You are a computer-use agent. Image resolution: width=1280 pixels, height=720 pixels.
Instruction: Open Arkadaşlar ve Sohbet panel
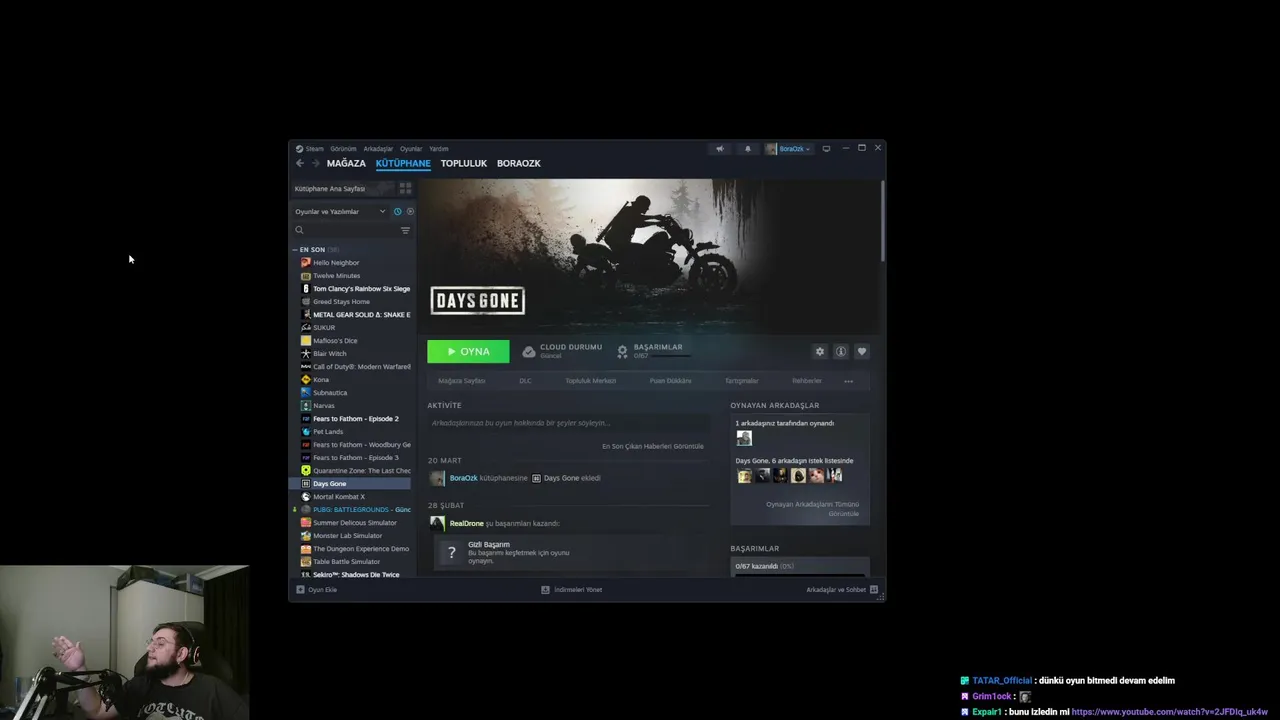[842, 590]
